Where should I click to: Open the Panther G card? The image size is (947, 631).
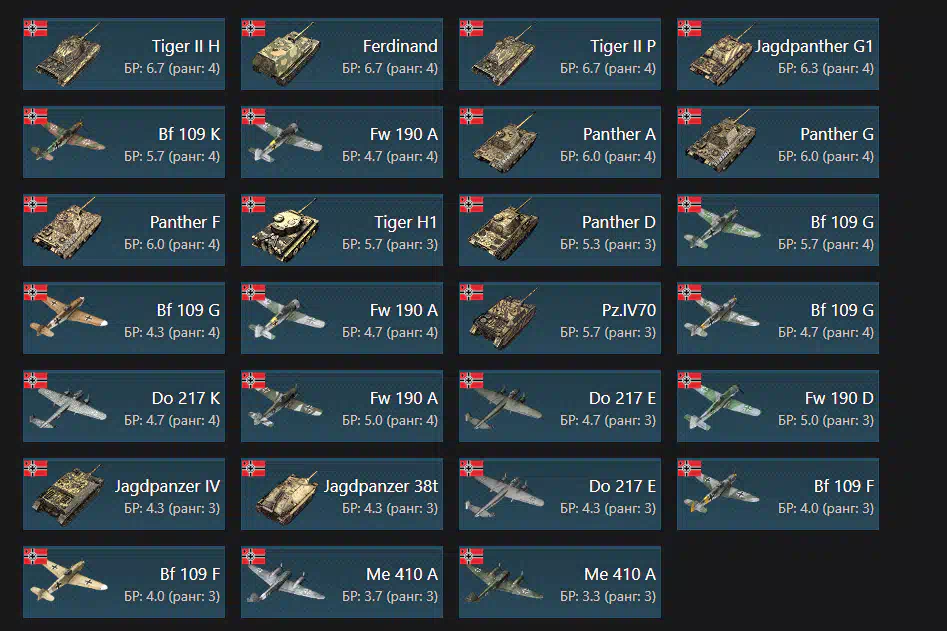(778, 143)
